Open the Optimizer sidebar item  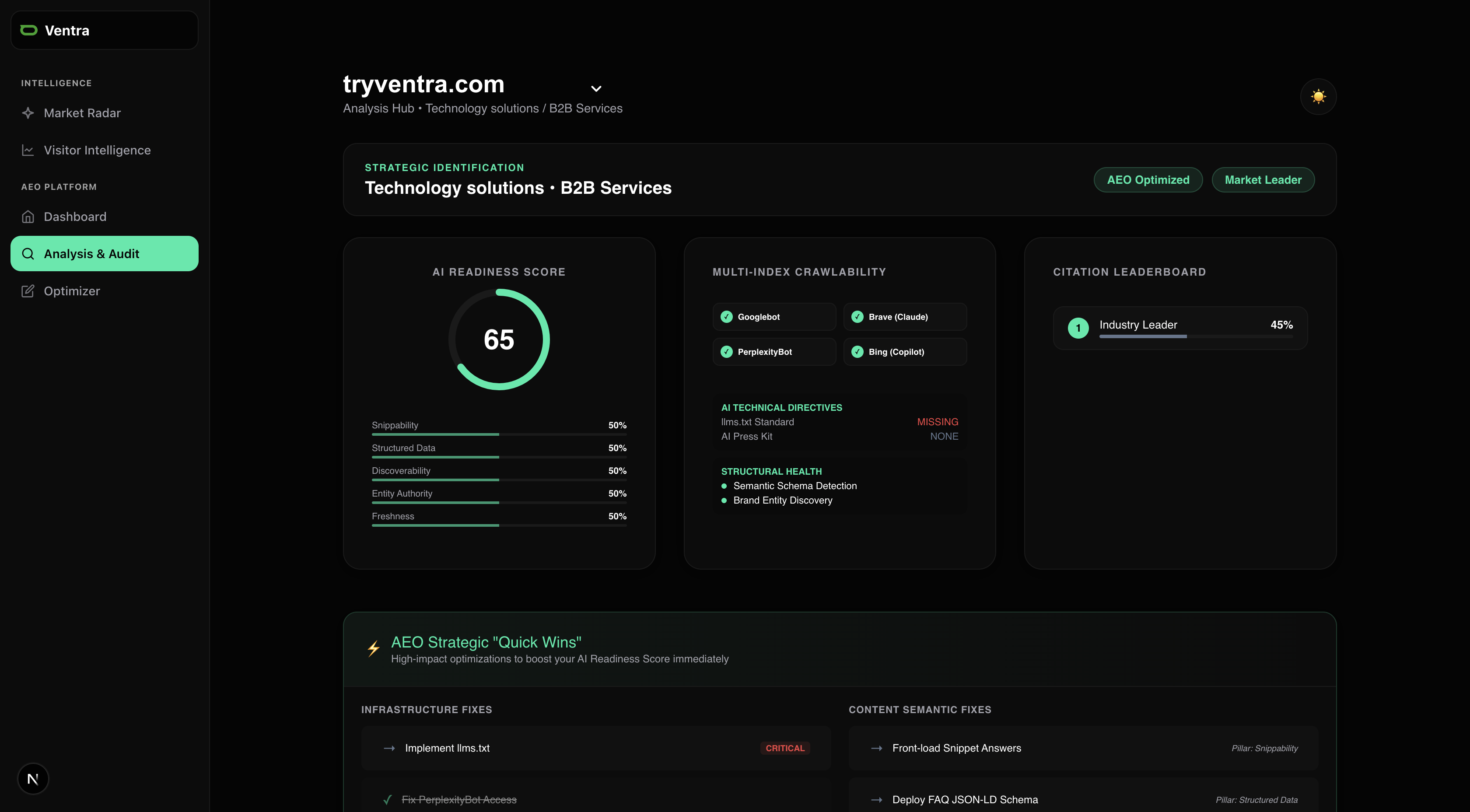coord(72,291)
